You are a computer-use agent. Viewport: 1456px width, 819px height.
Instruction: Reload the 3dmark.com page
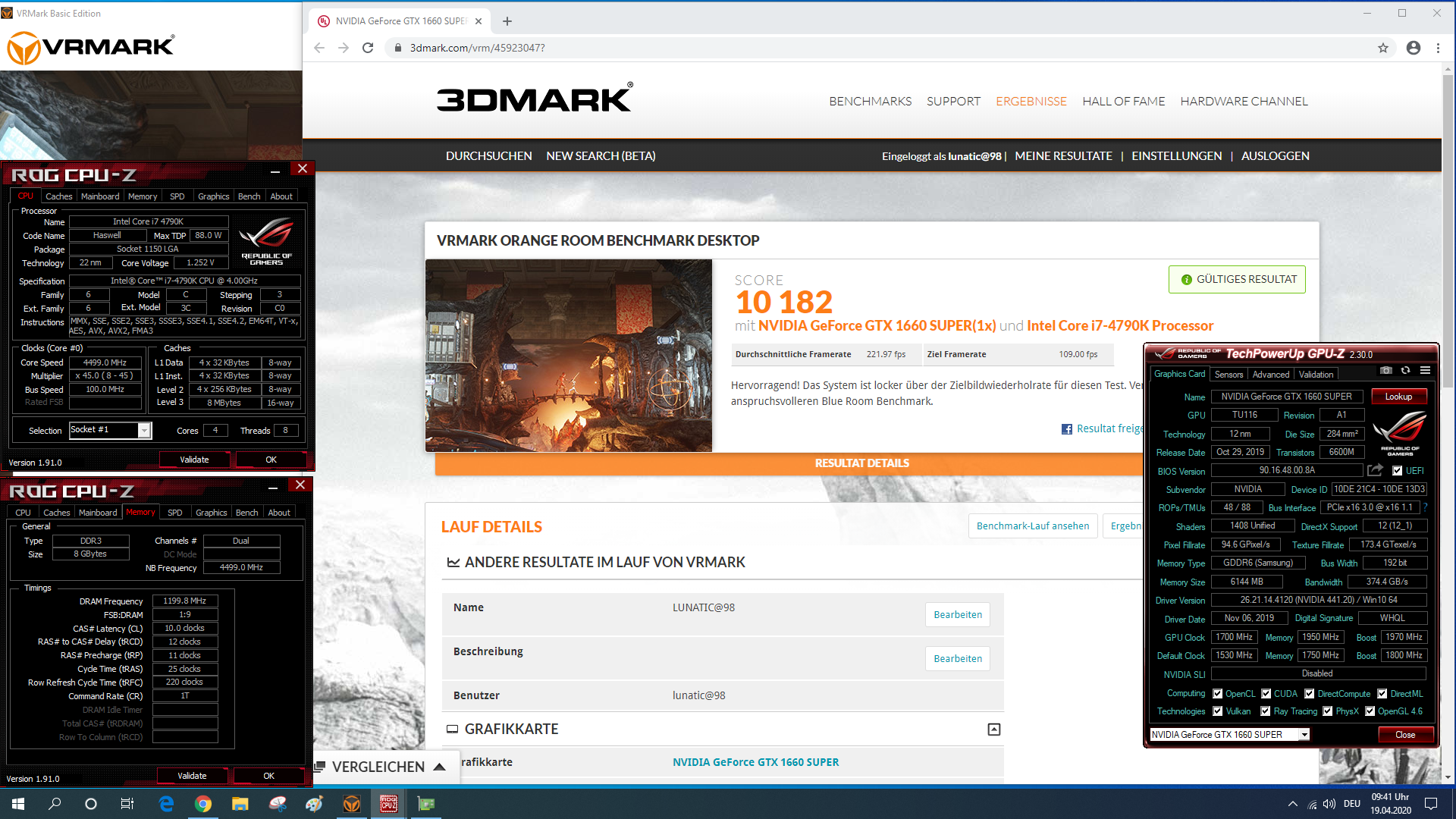[x=368, y=48]
